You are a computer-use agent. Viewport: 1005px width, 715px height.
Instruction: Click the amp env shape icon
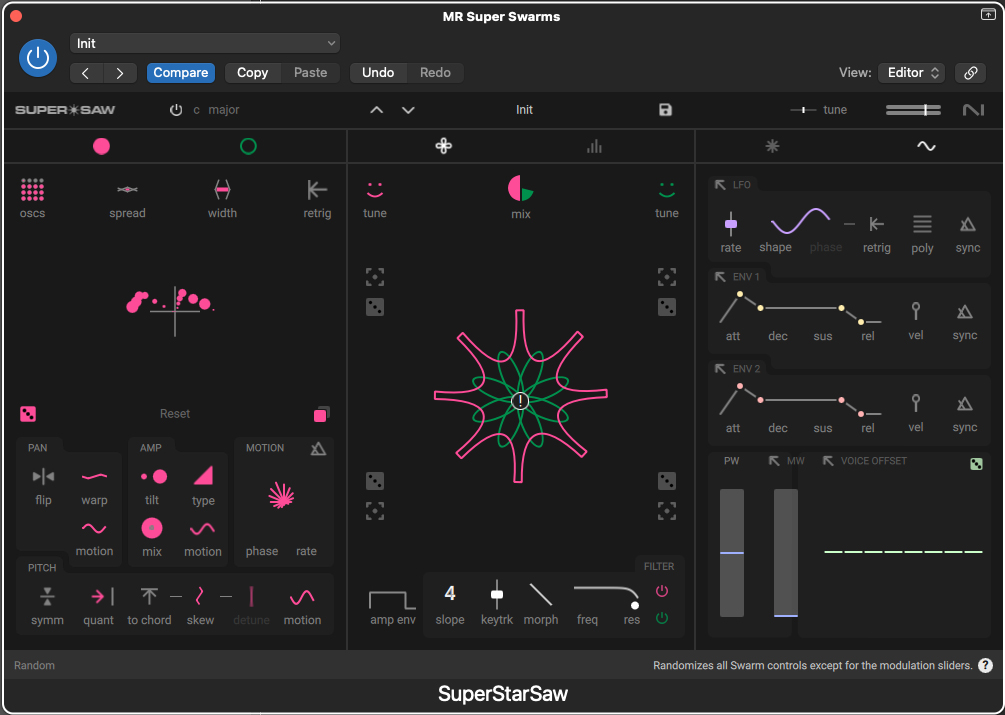(x=392, y=600)
